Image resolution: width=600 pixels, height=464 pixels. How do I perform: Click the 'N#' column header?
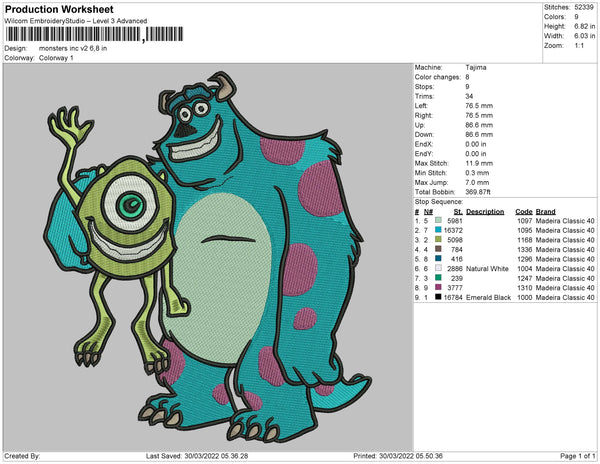(428, 212)
